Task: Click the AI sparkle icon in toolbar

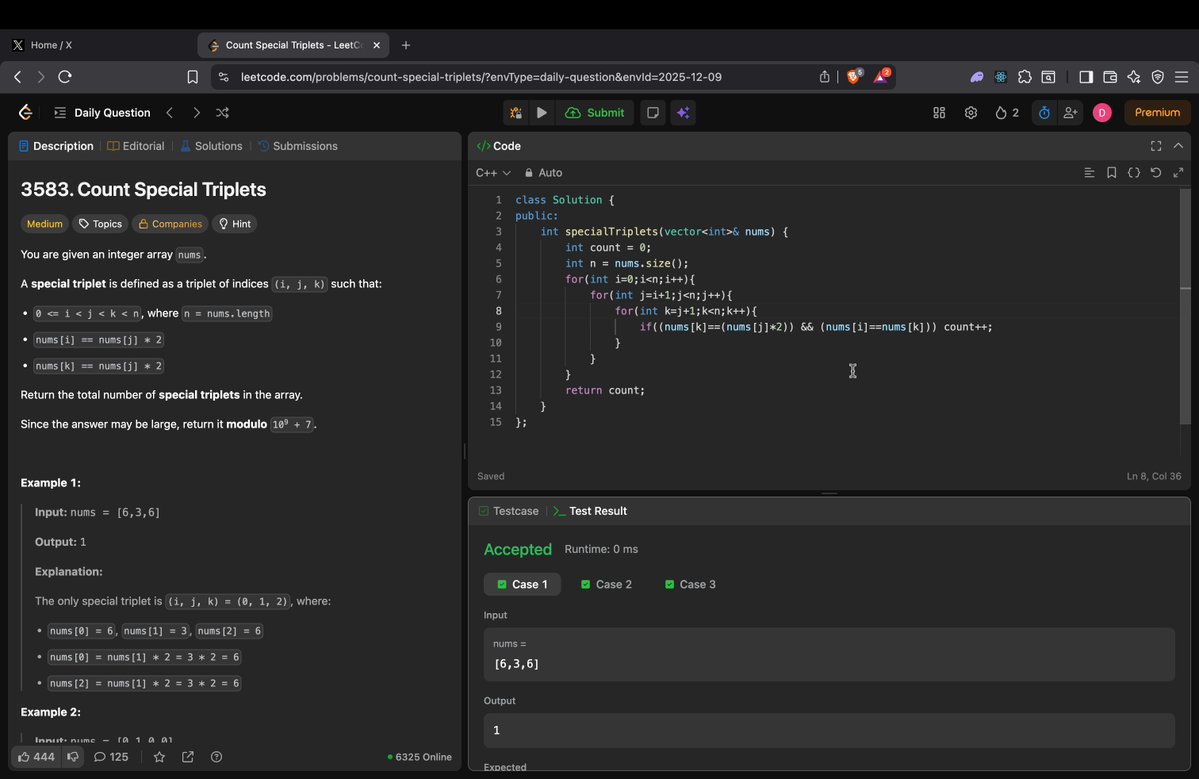Action: [683, 112]
